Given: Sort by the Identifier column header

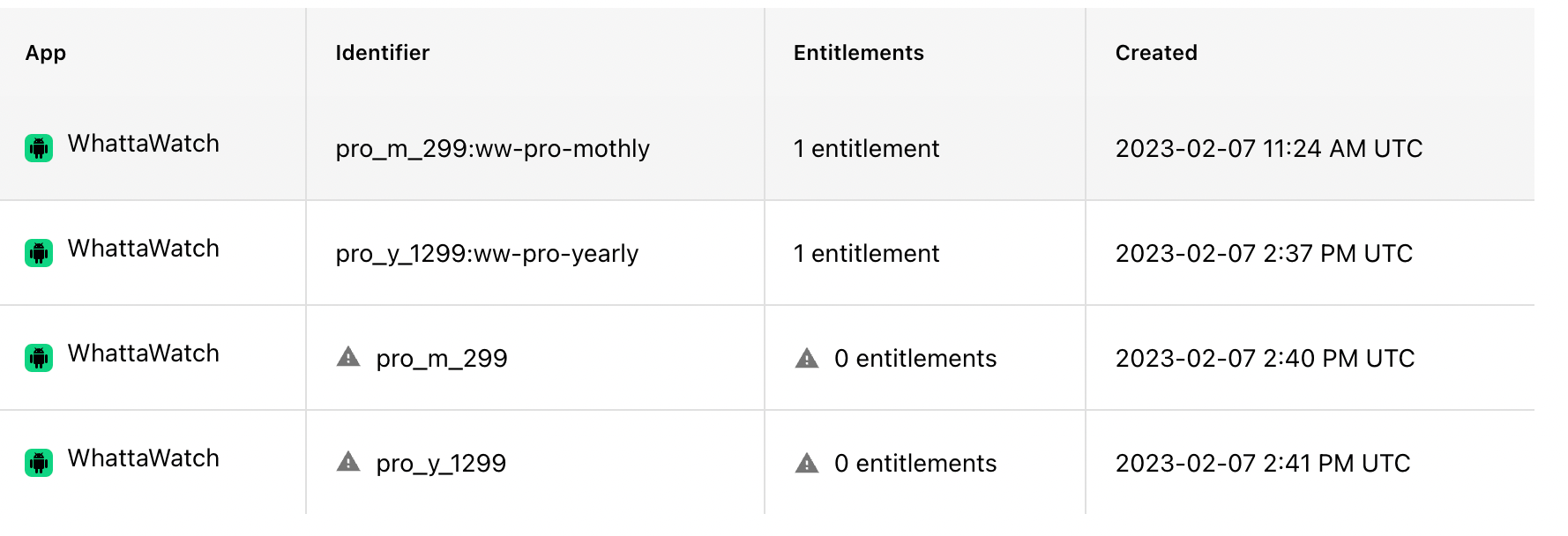Looking at the screenshot, I should 383,53.
